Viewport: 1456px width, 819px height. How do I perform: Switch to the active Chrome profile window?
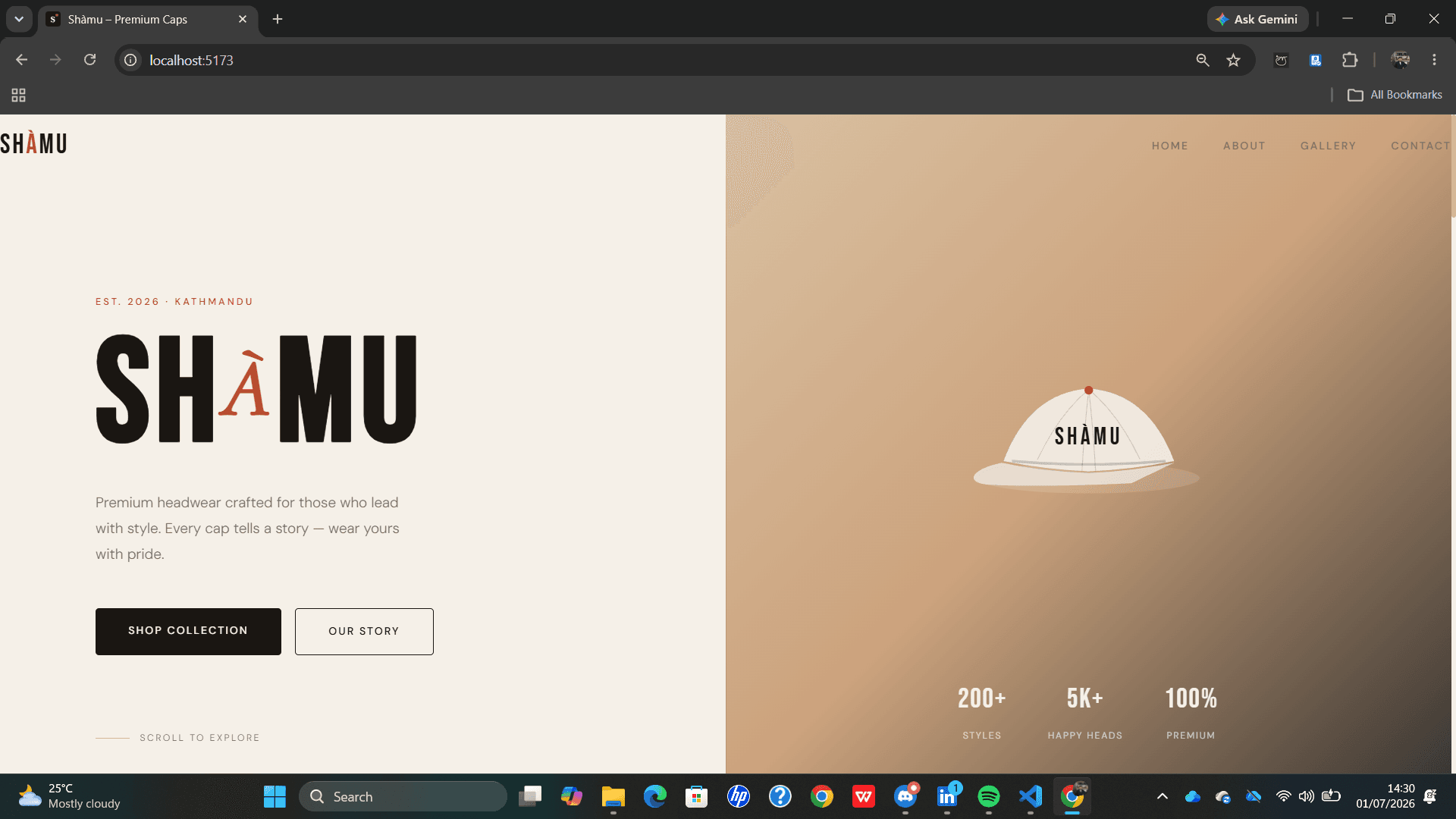pos(1072,796)
